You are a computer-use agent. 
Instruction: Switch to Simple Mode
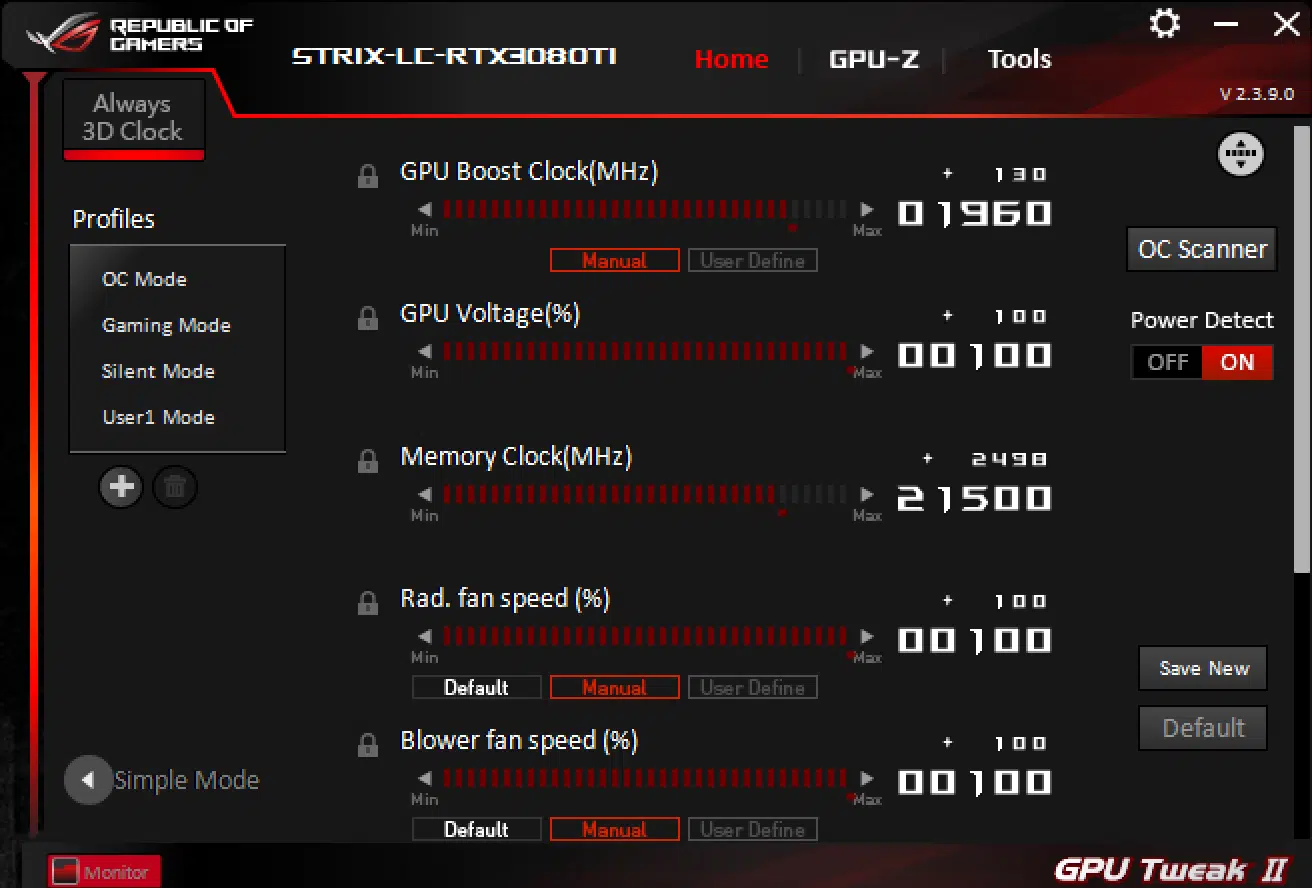187,780
